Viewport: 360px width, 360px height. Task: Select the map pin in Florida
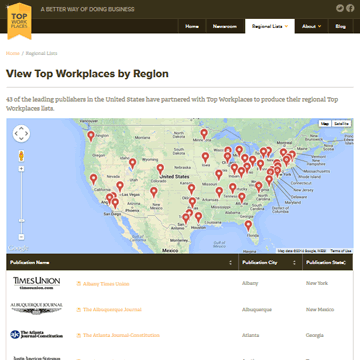[x=248, y=226]
